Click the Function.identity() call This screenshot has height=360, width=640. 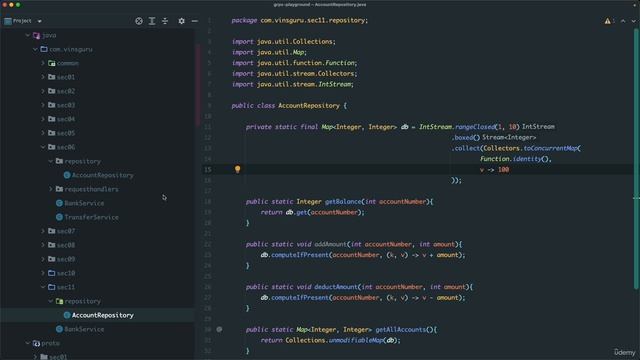pos(515,159)
